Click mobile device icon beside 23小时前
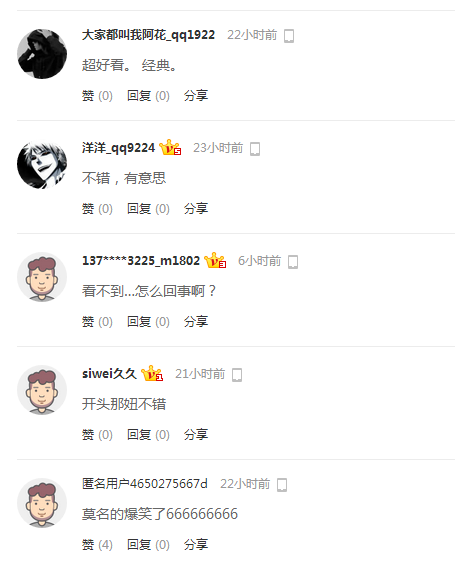 (x=255, y=149)
